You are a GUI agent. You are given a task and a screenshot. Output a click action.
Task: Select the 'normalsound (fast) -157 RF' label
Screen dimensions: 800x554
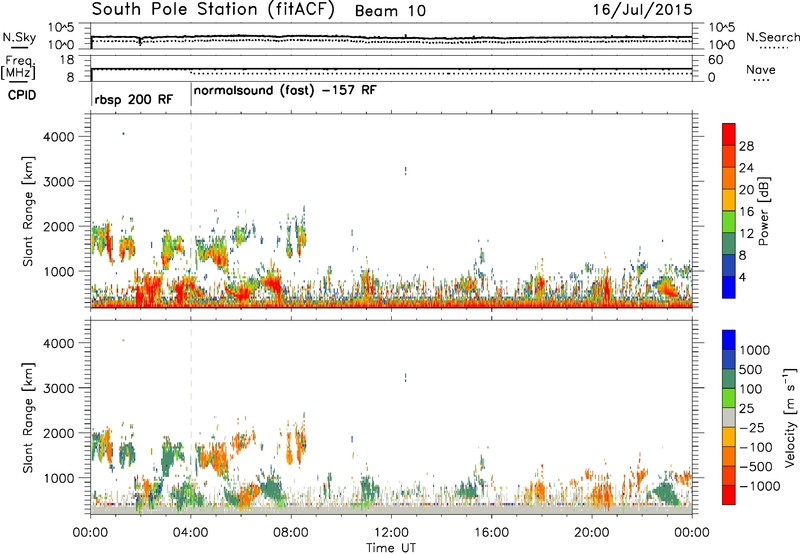[285, 91]
